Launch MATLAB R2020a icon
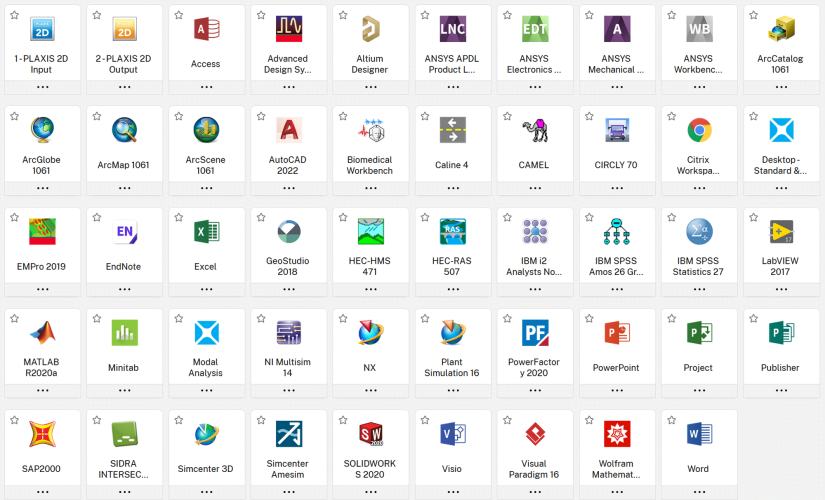 point(42,333)
